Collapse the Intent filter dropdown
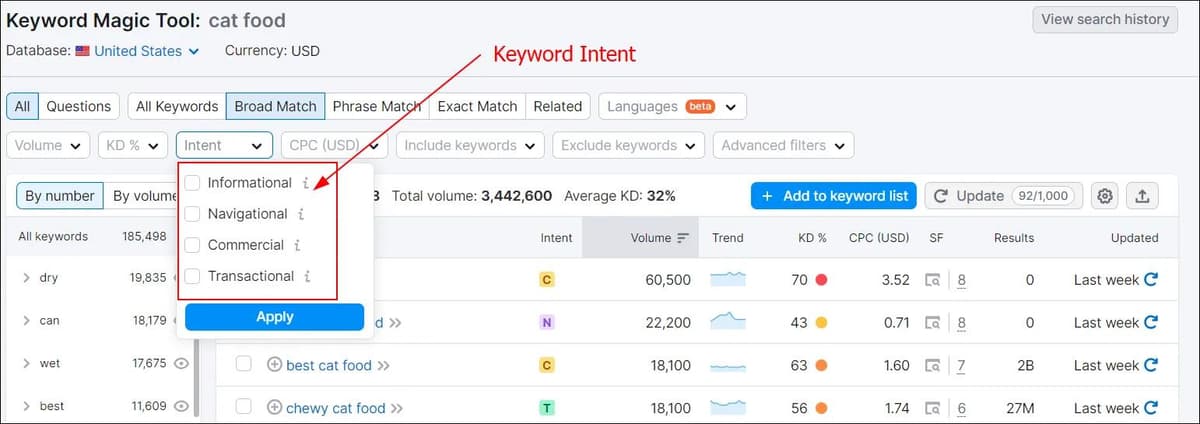 pos(224,145)
